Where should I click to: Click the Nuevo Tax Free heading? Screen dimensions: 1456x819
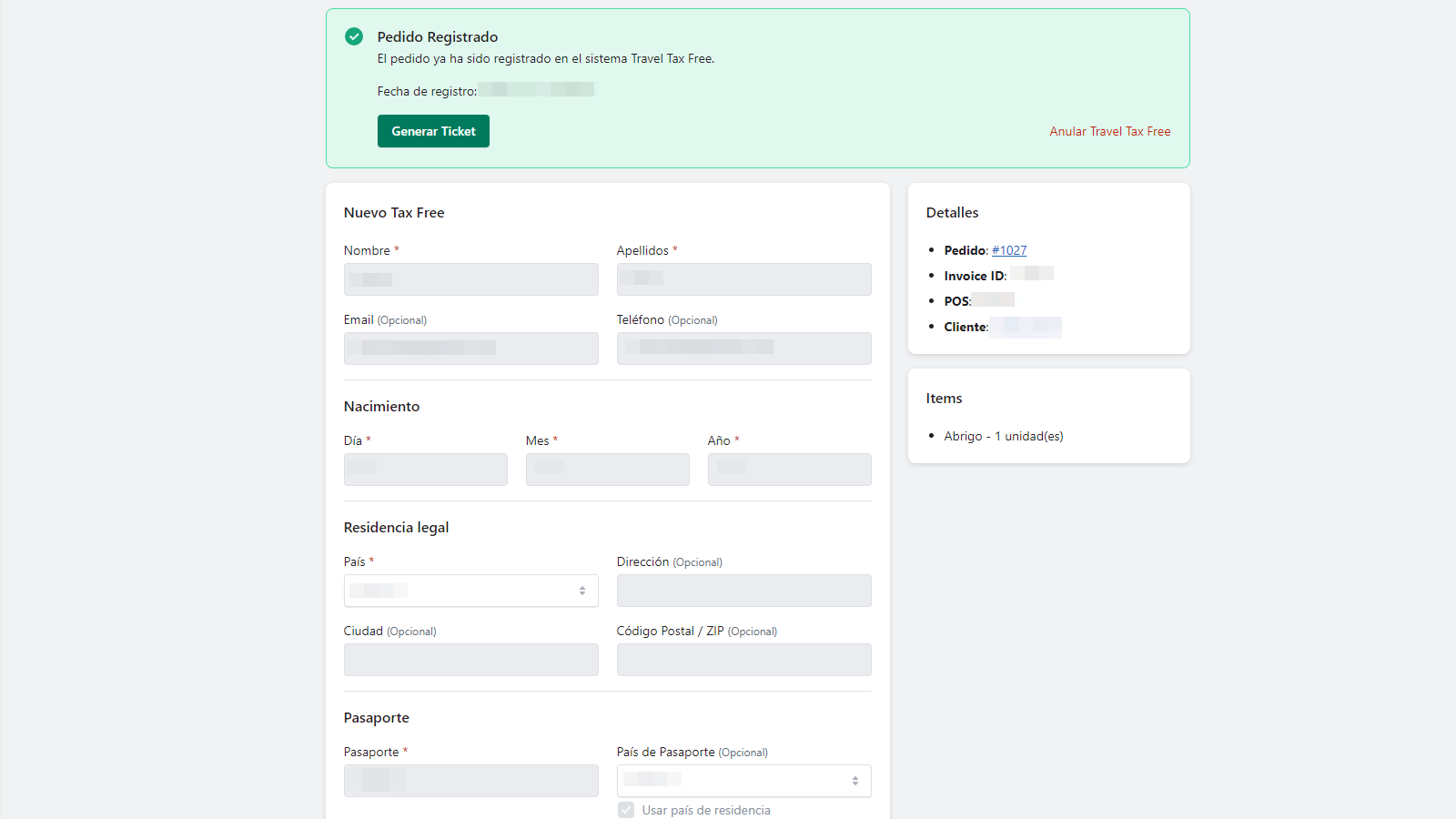tap(394, 213)
